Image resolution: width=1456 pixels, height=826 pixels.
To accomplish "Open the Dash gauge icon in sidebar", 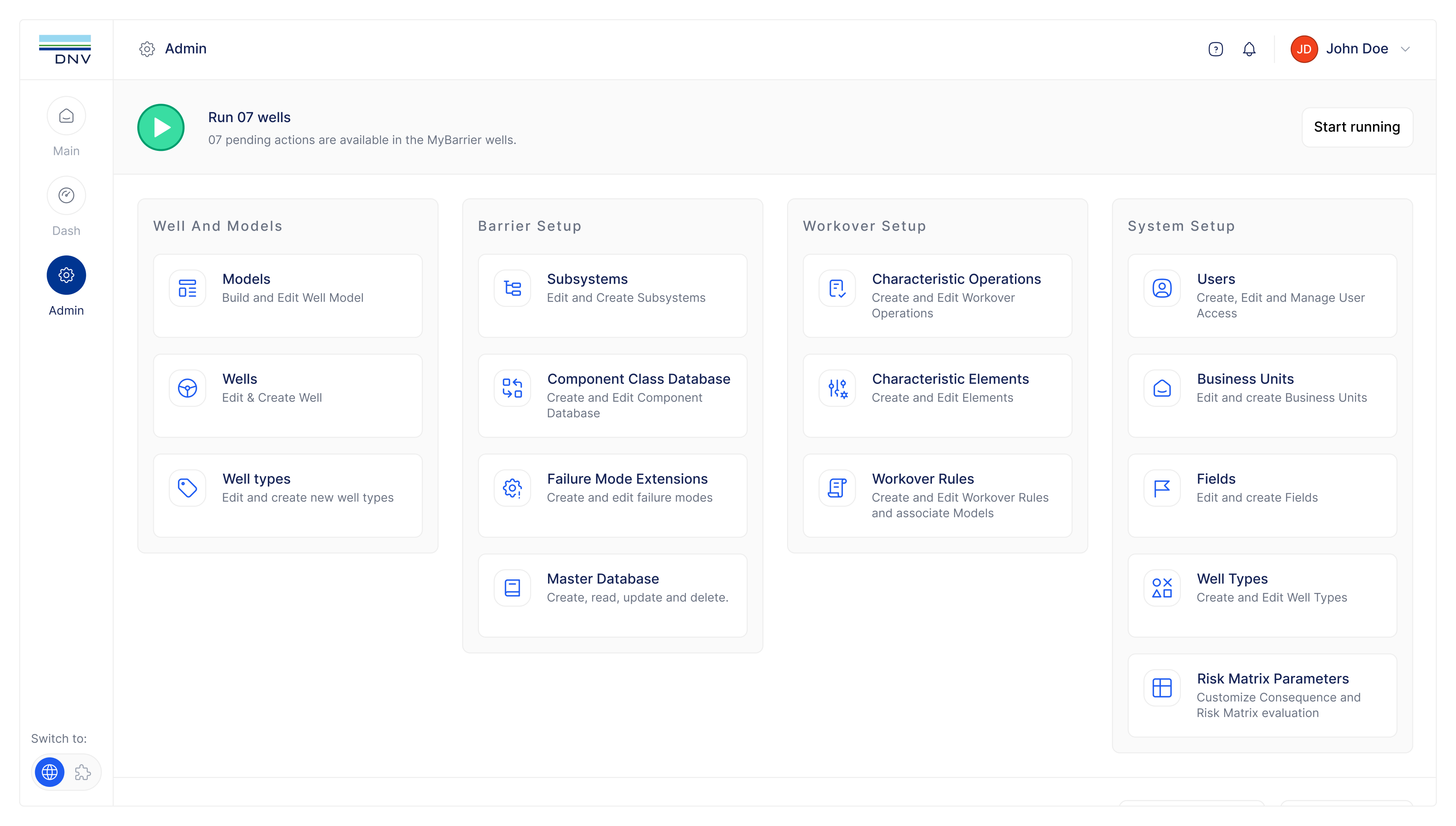I will tap(66, 196).
